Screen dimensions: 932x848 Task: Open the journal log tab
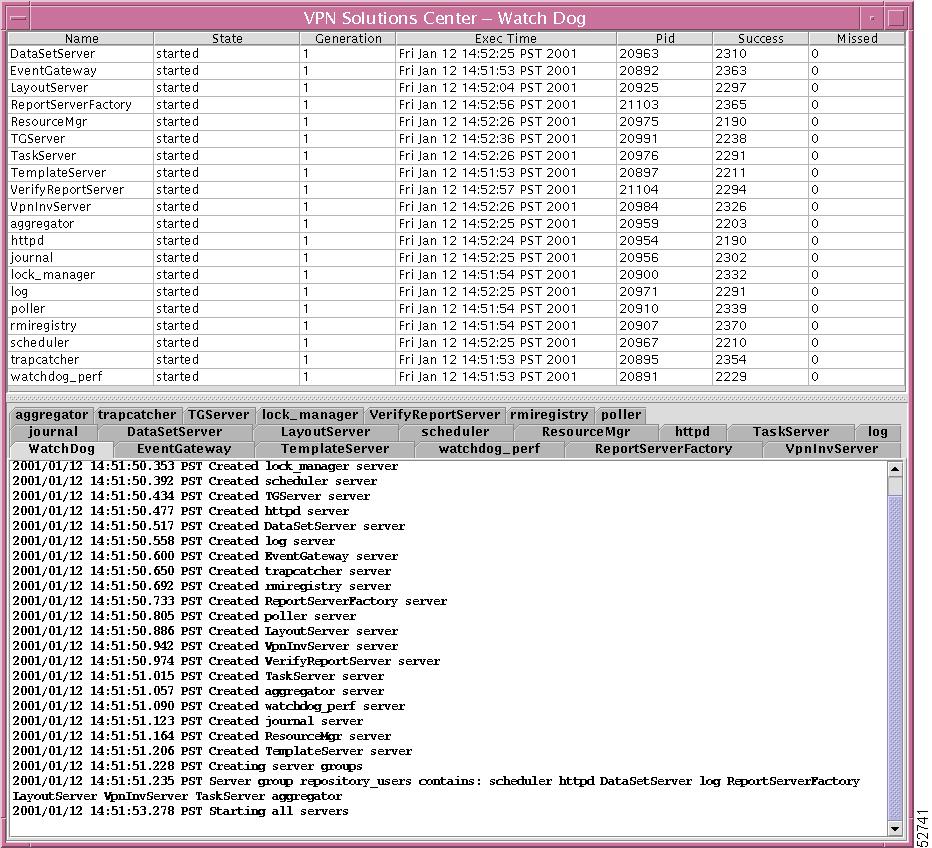coord(53,432)
